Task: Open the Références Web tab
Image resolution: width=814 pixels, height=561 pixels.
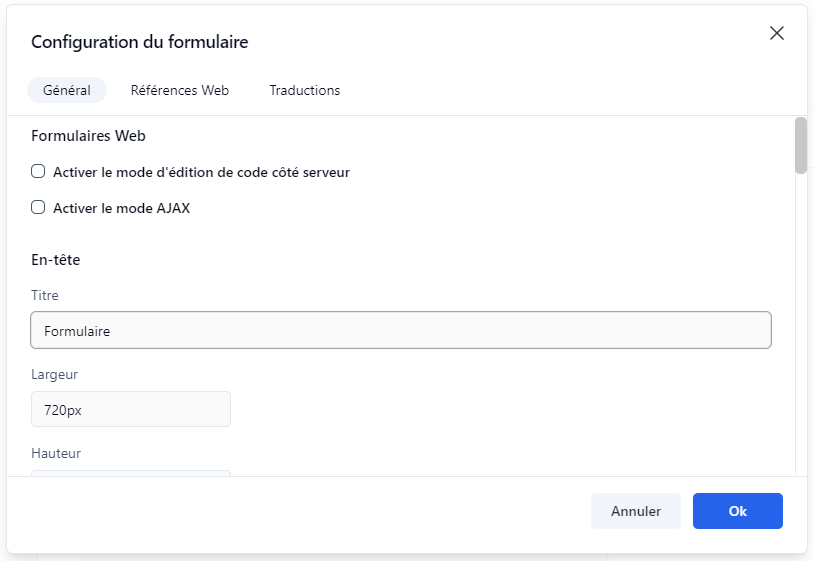Action: click(180, 90)
